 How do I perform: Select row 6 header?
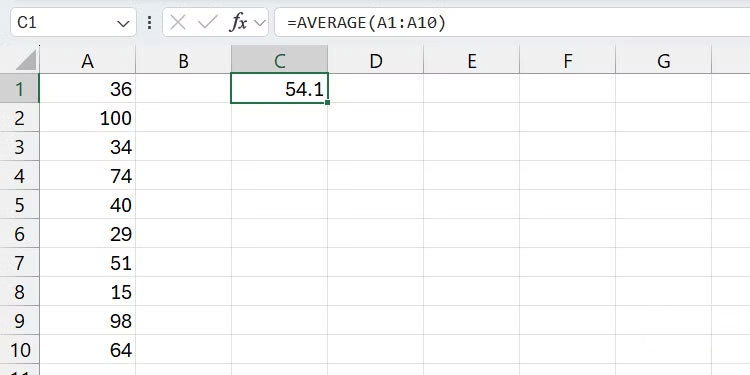[20, 234]
